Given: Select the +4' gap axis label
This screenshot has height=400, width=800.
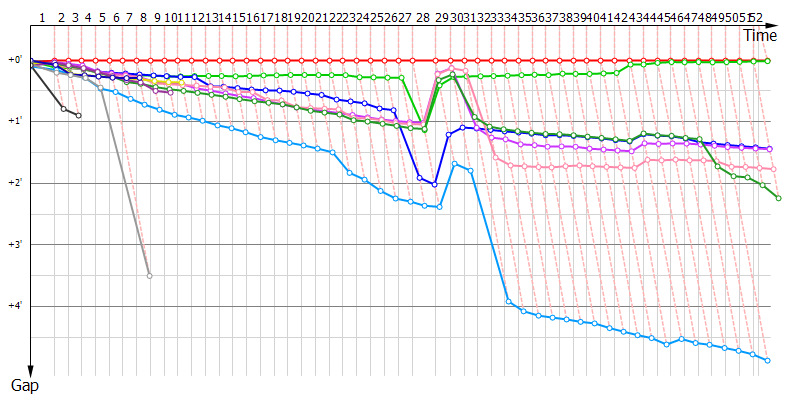Looking at the screenshot, I should (14, 306).
